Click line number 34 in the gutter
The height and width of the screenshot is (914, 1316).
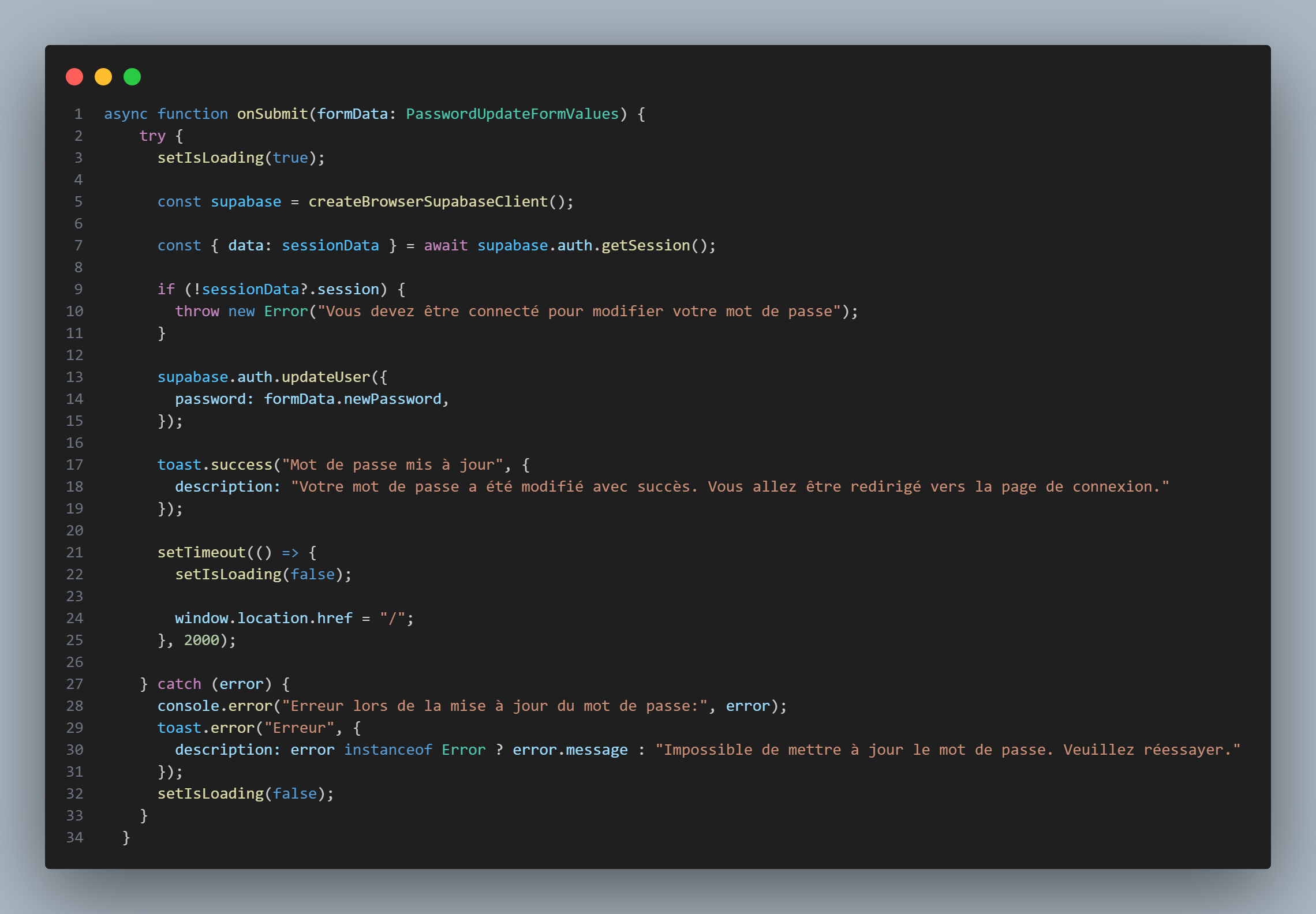click(x=74, y=837)
